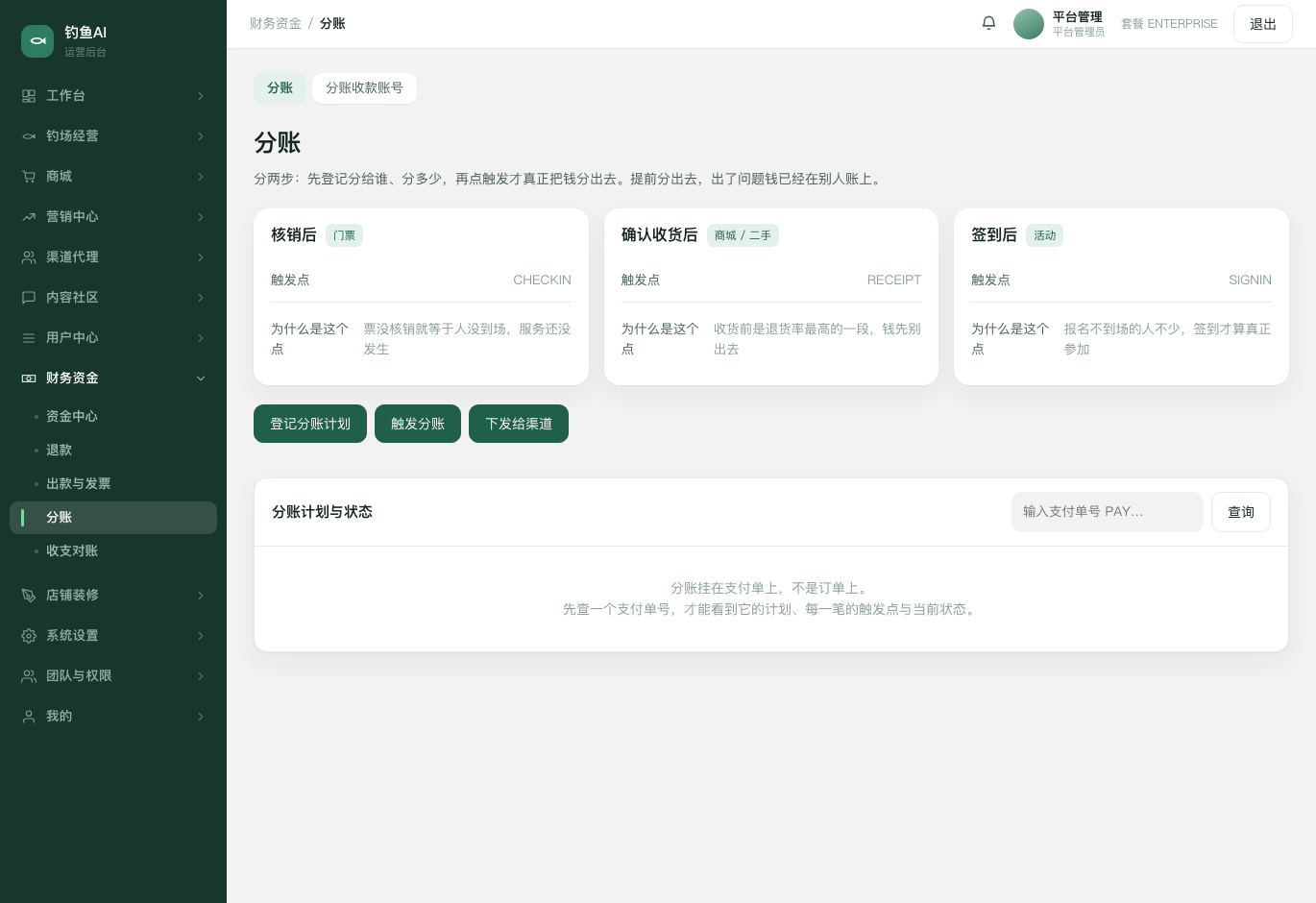The height and width of the screenshot is (903, 1316).
Task: Click the 我的 person icon
Action: tap(29, 717)
